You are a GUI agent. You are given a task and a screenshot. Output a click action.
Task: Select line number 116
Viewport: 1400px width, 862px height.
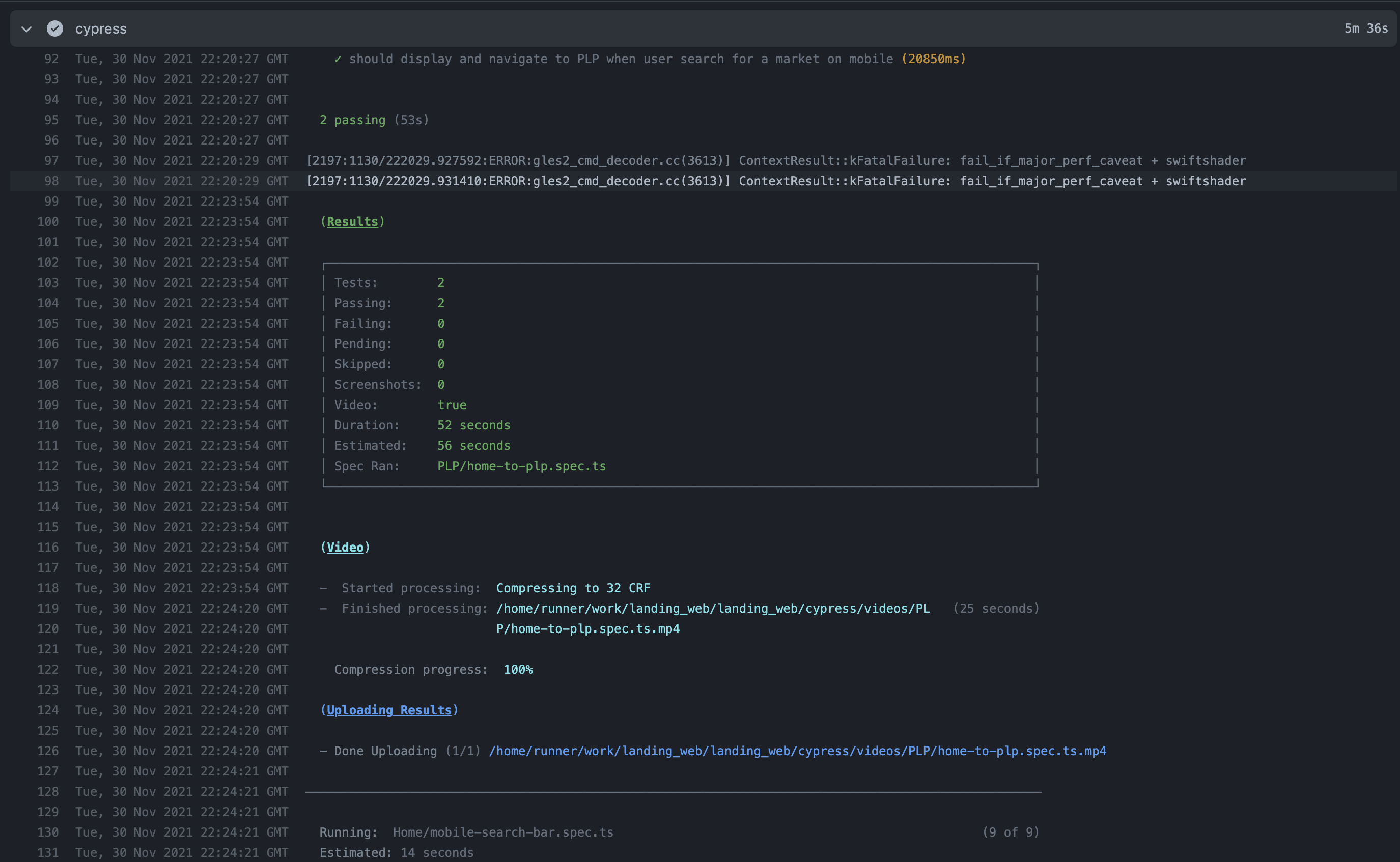point(48,548)
